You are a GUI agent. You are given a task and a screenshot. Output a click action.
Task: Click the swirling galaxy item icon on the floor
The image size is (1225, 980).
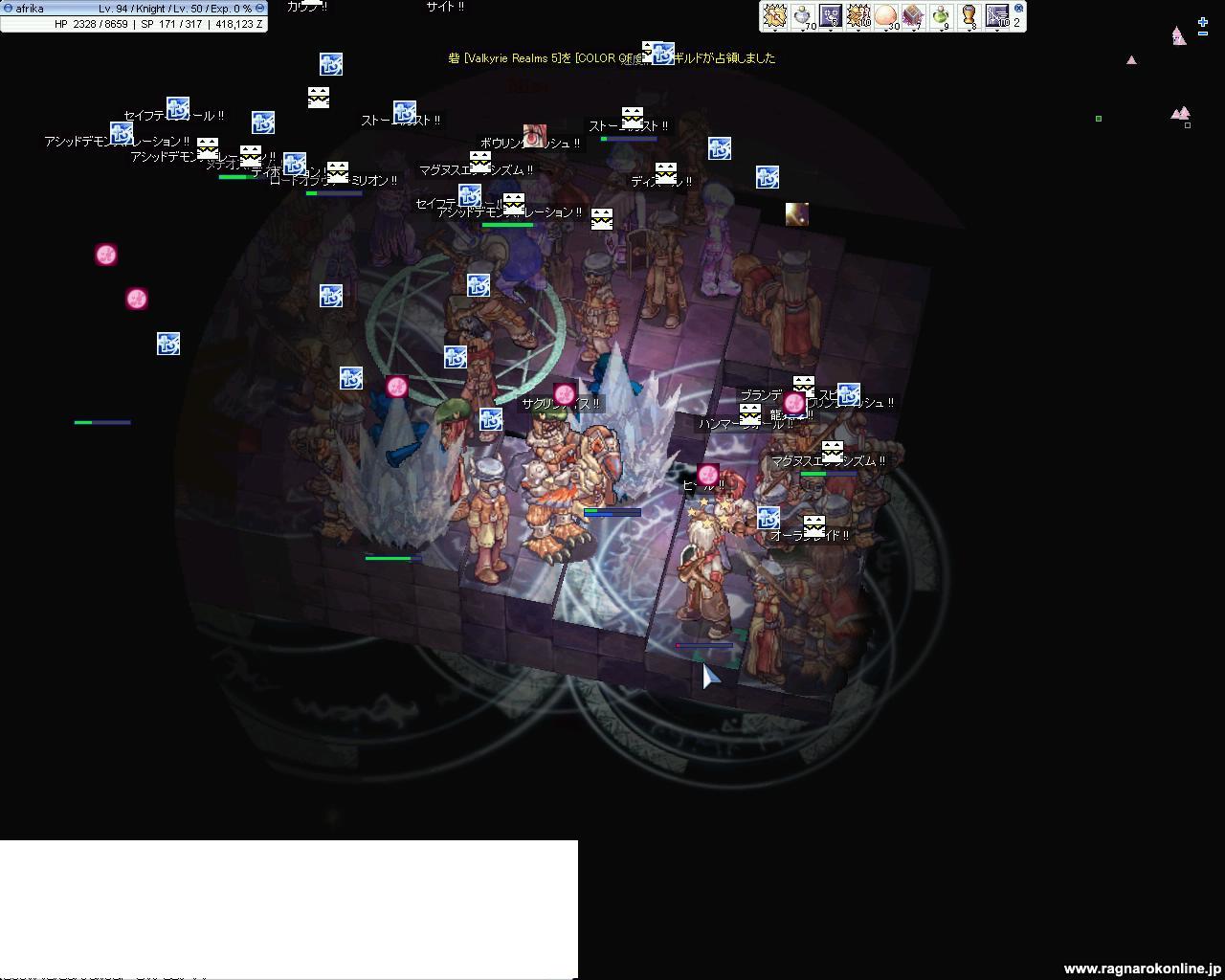coord(797,213)
